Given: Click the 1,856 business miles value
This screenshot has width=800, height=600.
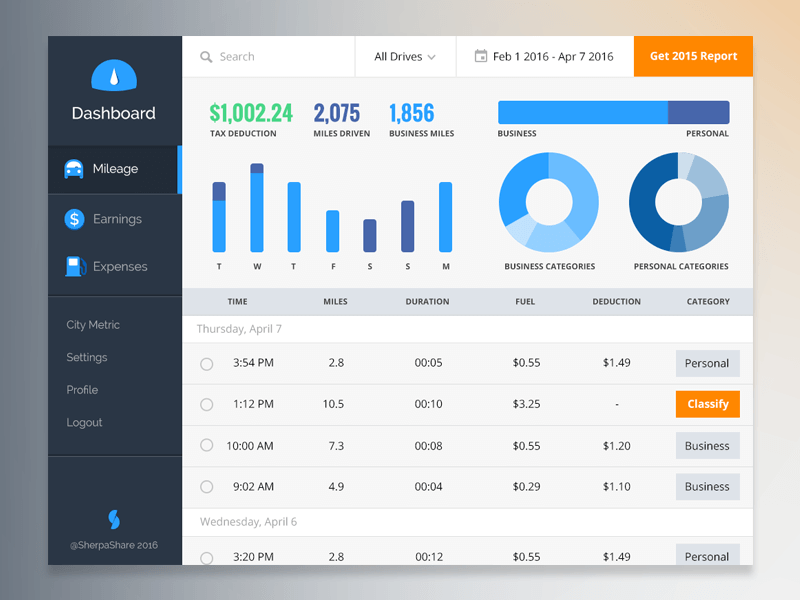Looking at the screenshot, I should coord(412,113).
